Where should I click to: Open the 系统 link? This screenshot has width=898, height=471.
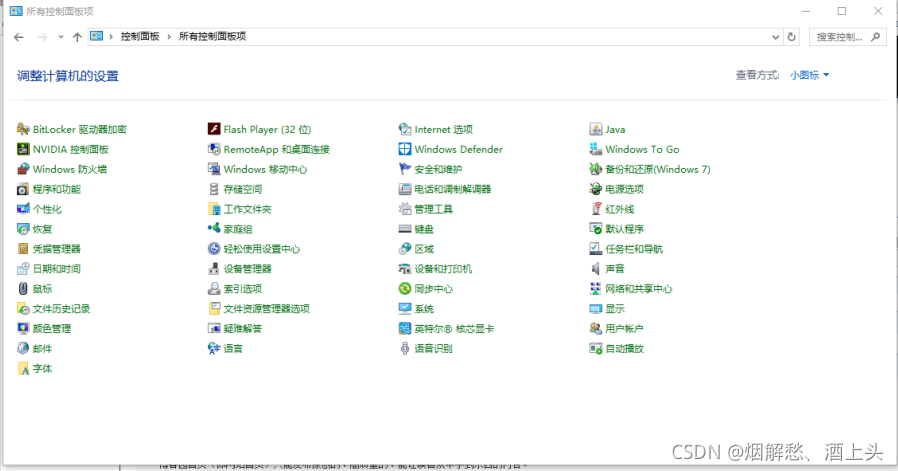pos(424,309)
